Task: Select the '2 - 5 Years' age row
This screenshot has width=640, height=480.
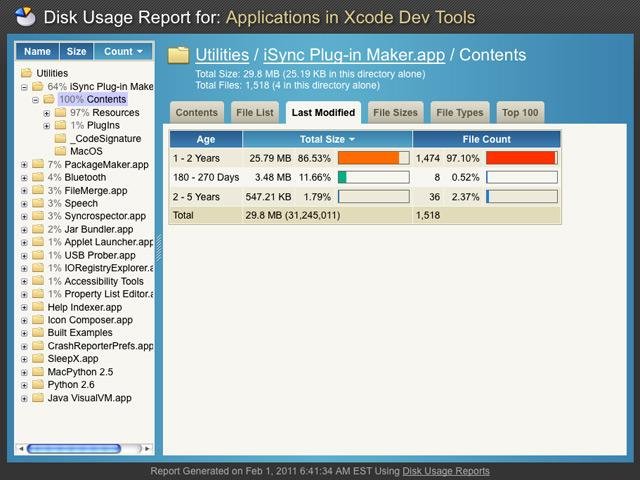Action: click(365, 197)
